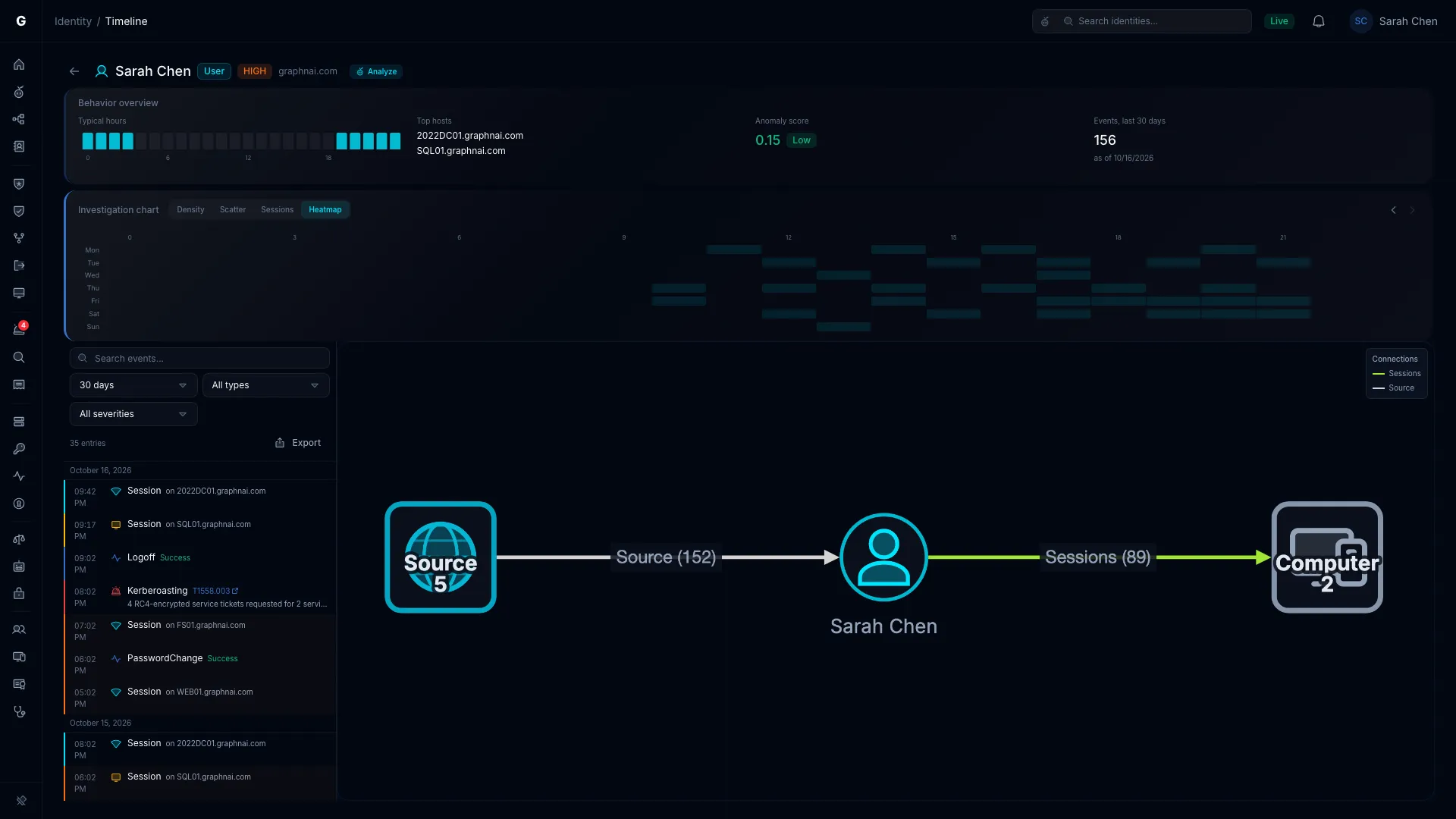Open the 30 days range dropdown
Image resolution: width=1456 pixels, height=819 pixels.
click(133, 385)
